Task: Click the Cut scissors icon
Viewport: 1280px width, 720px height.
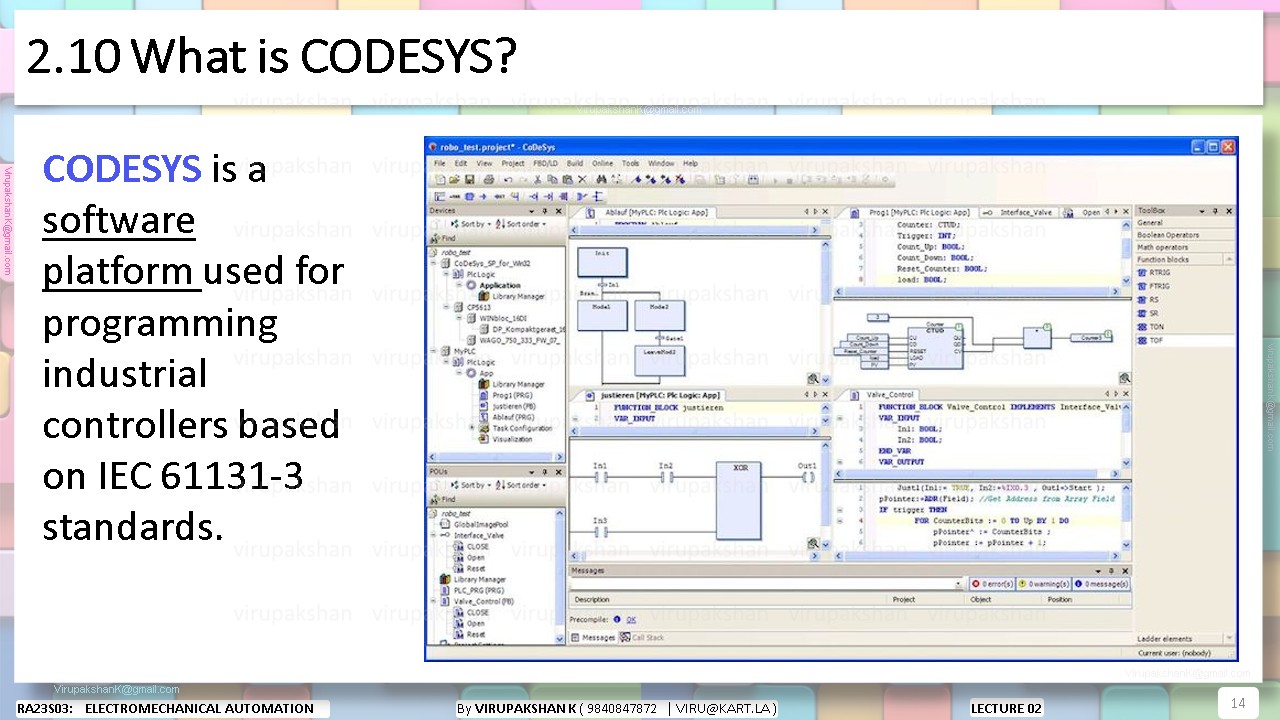Action: coord(538,179)
